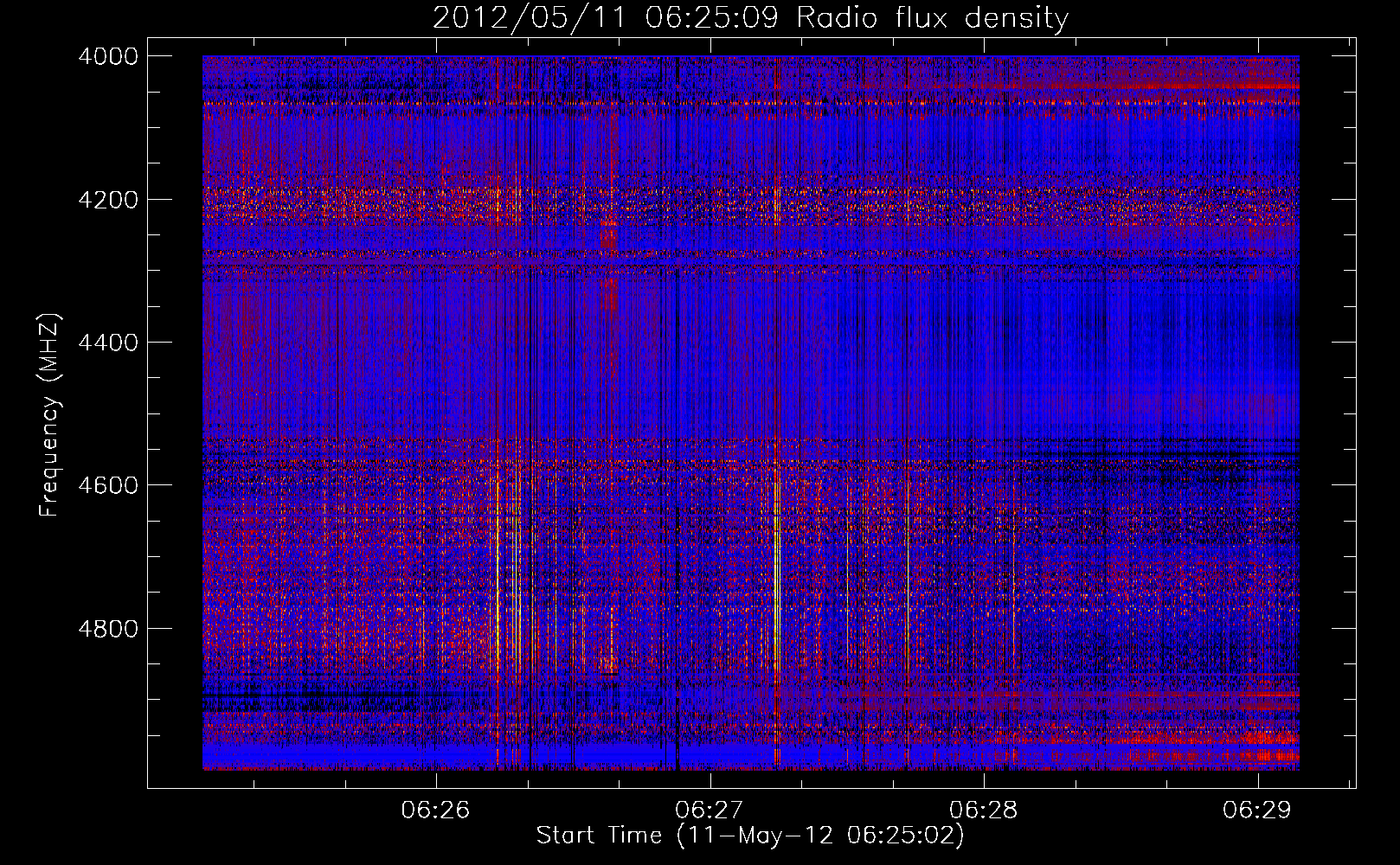The height and width of the screenshot is (865, 1400).
Task: Select the 4800 frequency tick label
Action: pos(108,629)
